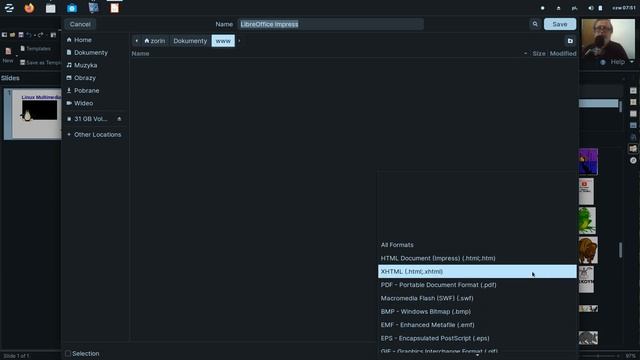Open Wideo in the places sidebar

tap(95, 103)
